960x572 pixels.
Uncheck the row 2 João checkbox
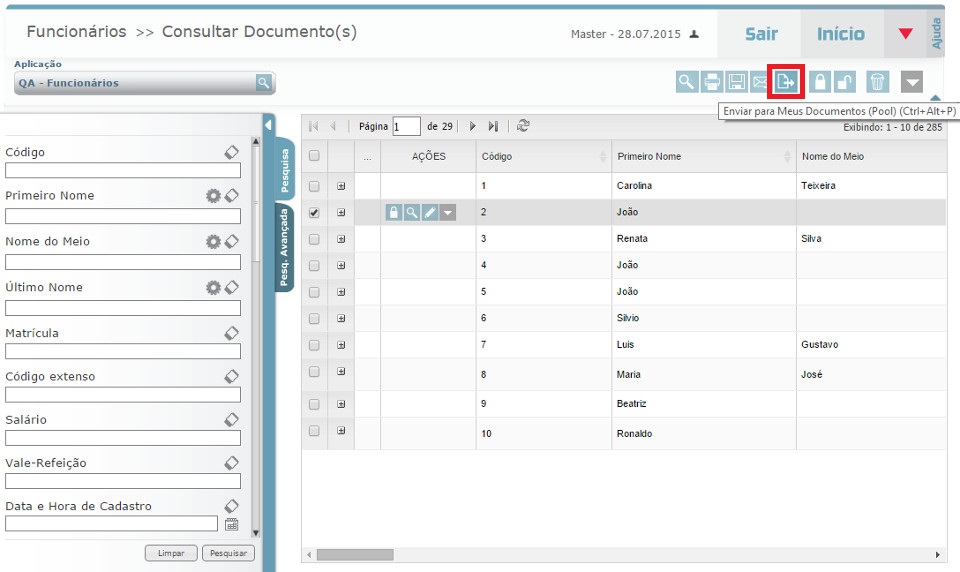coord(314,213)
